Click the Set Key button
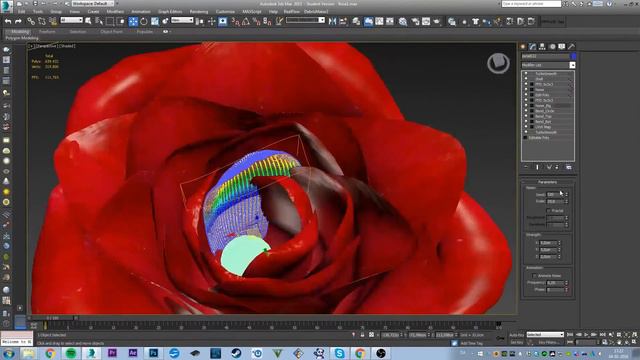The height and width of the screenshot is (360, 640). (x=516, y=342)
